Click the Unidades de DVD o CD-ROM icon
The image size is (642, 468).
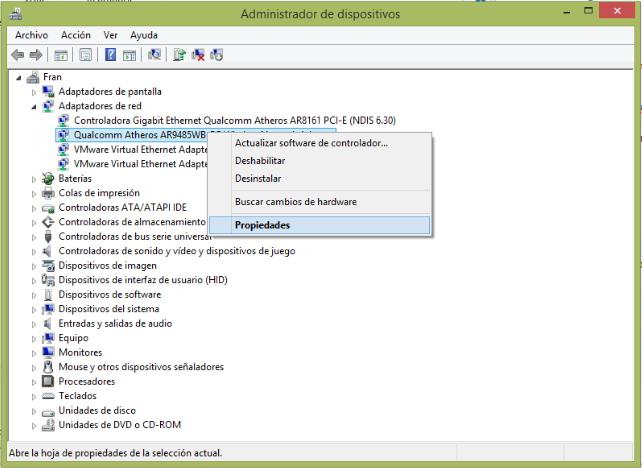(48, 425)
